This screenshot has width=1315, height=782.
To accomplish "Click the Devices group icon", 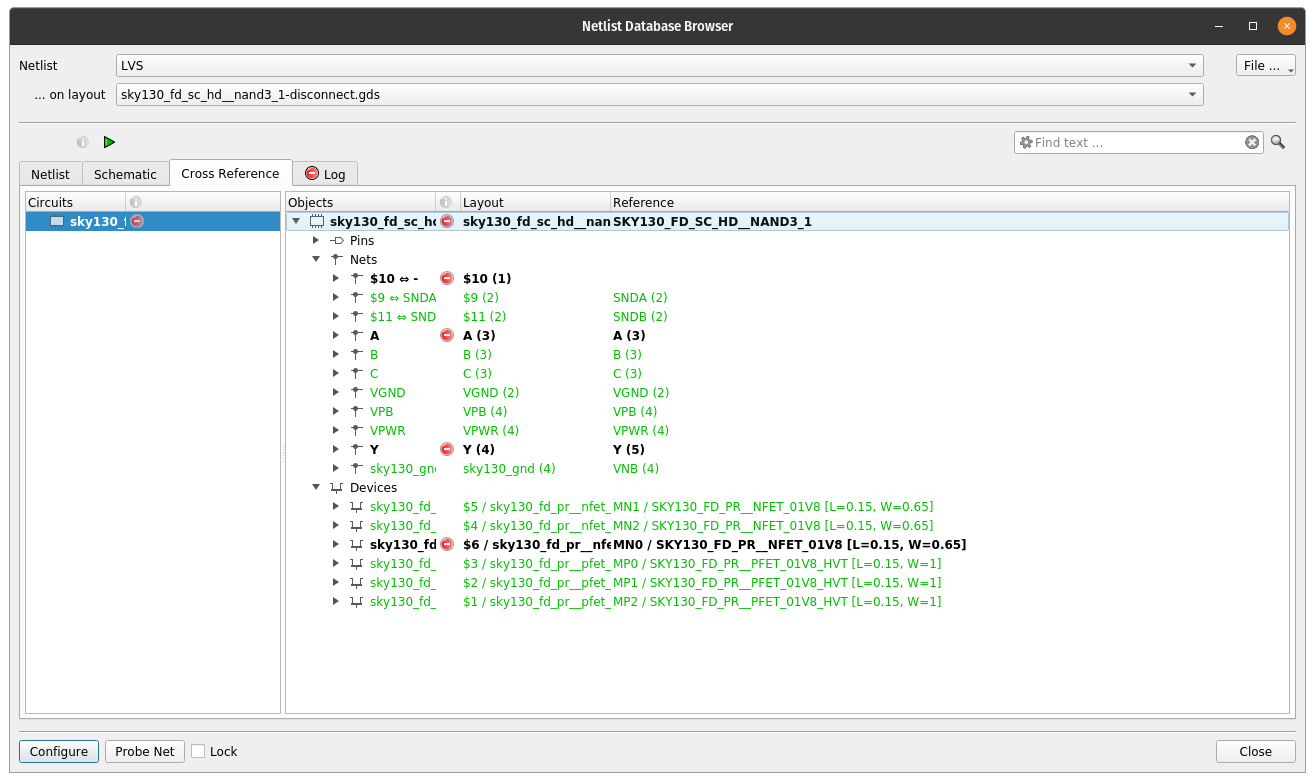I will (337, 487).
